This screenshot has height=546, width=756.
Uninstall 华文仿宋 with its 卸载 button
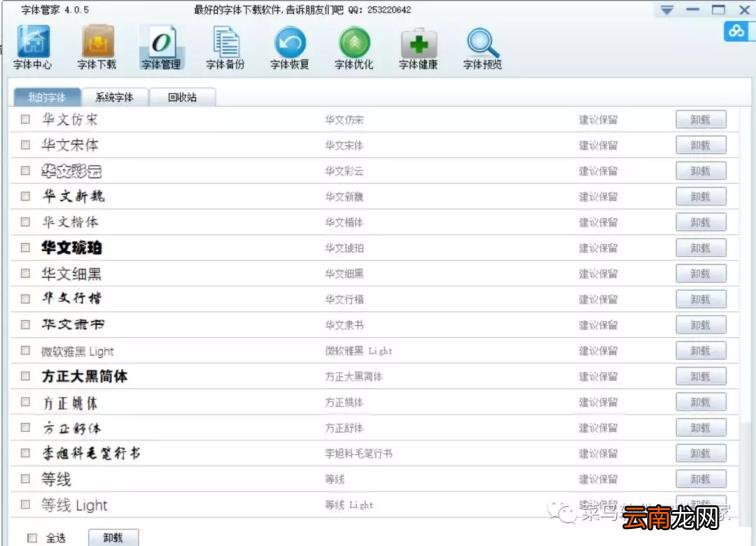701,120
